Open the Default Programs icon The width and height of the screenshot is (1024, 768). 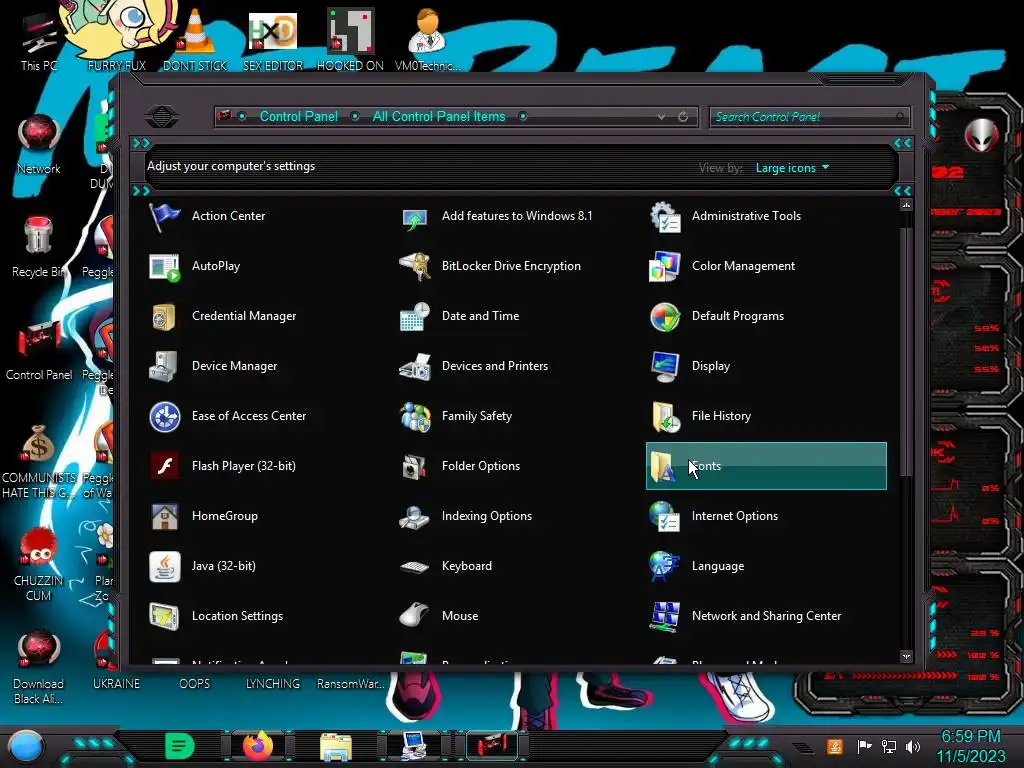(x=664, y=317)
